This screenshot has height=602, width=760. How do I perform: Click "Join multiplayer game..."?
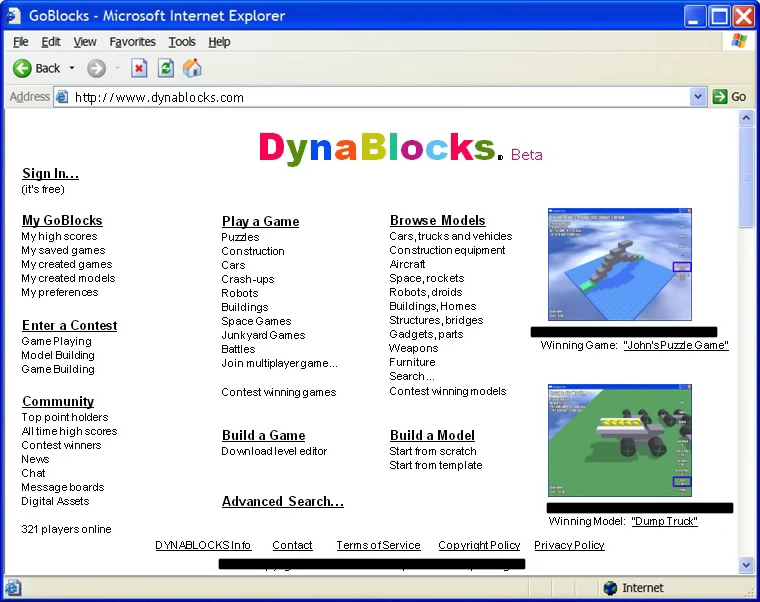(279, 363)
